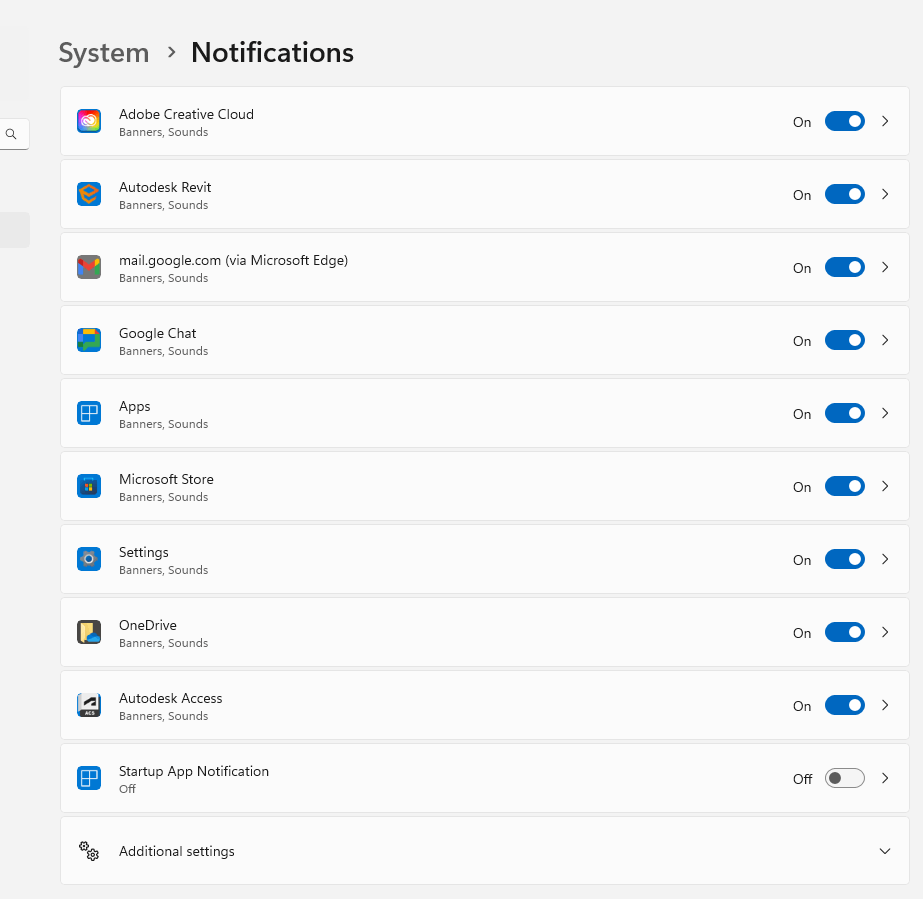Open Settings notification details chevron
The image size is (923, 899).
[885, 559]
